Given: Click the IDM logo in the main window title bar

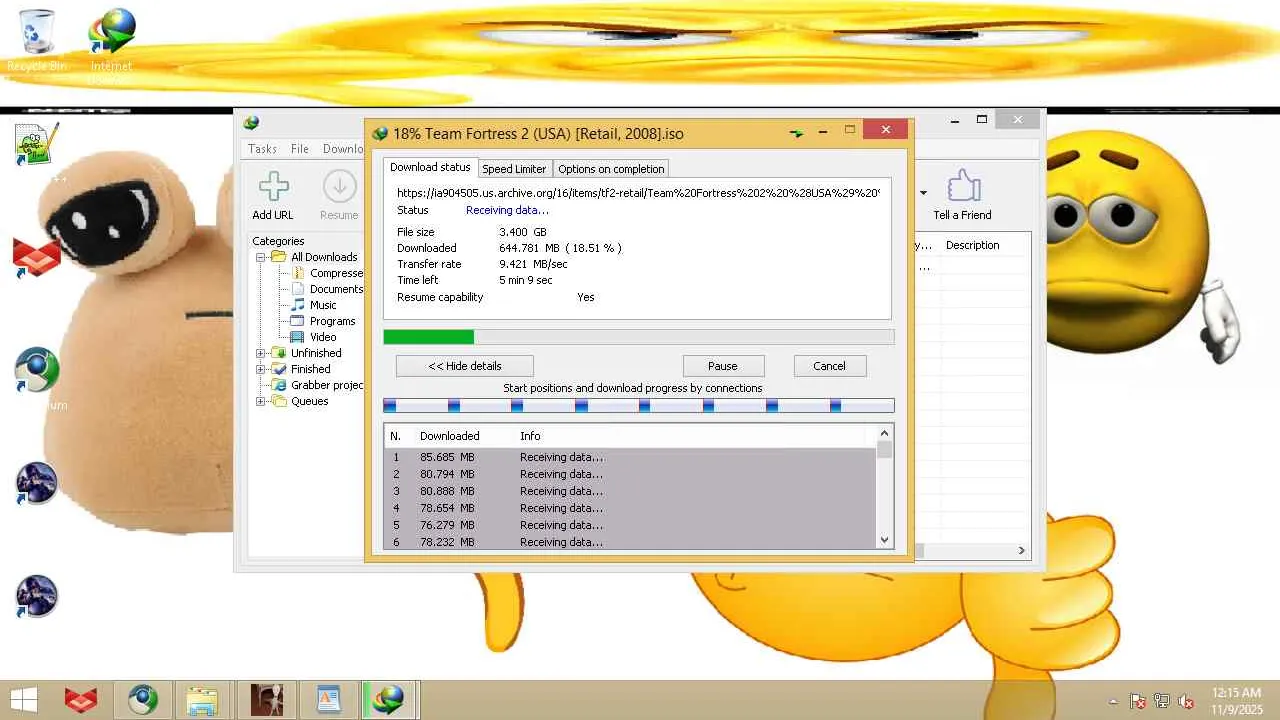Looking at the screenshot, I should pyautogui.click(x=251, y=123).
